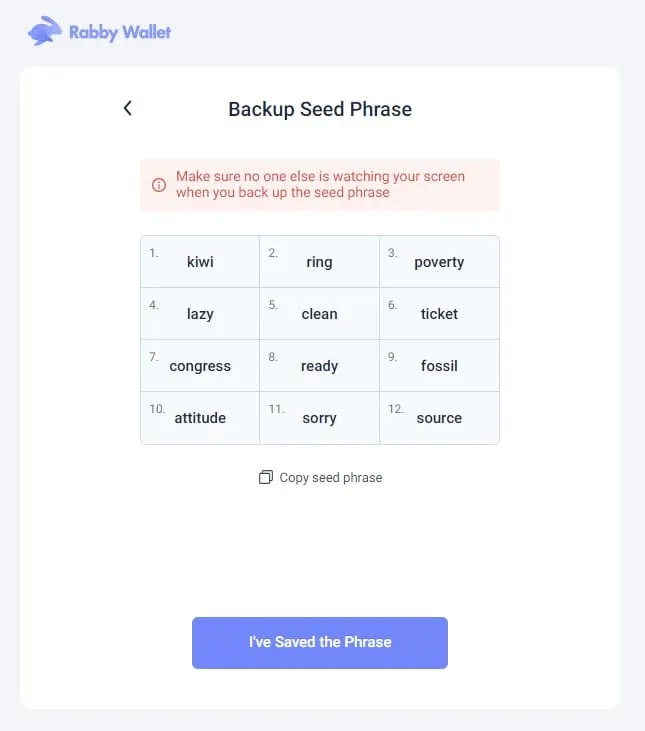Click the copy icon beside Copy seed phrase
Screen dimensions: 645x731
pos(265,477)
